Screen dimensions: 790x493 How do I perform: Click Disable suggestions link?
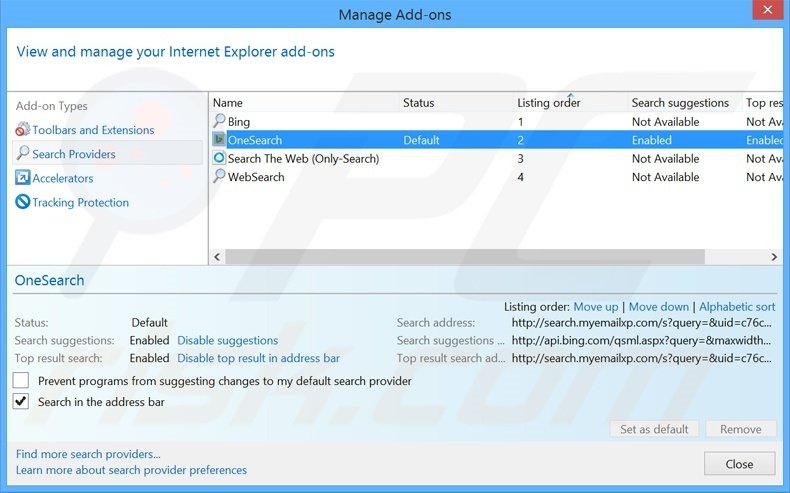[228, 340]
